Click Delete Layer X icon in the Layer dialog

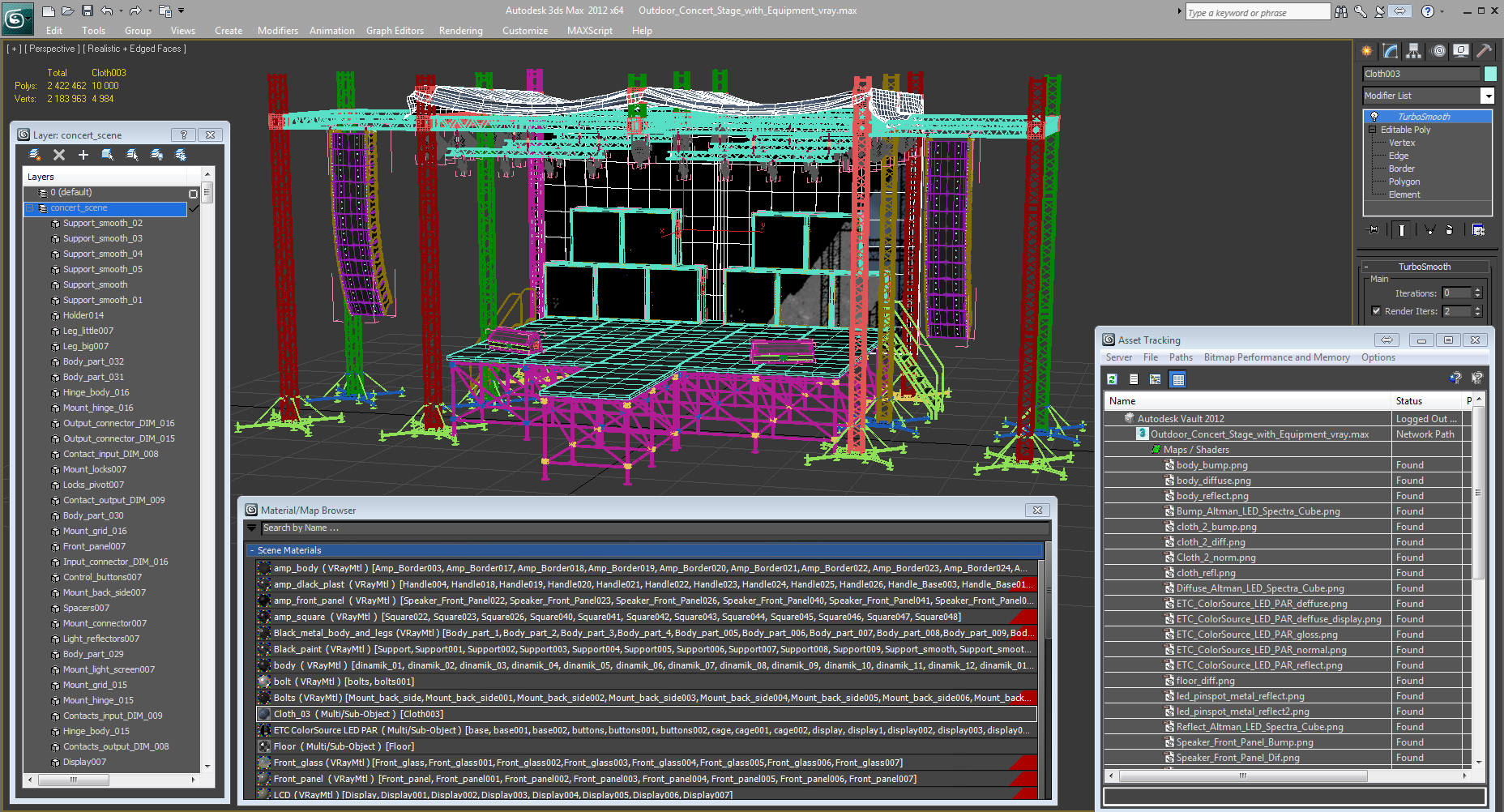coord(59,155)
